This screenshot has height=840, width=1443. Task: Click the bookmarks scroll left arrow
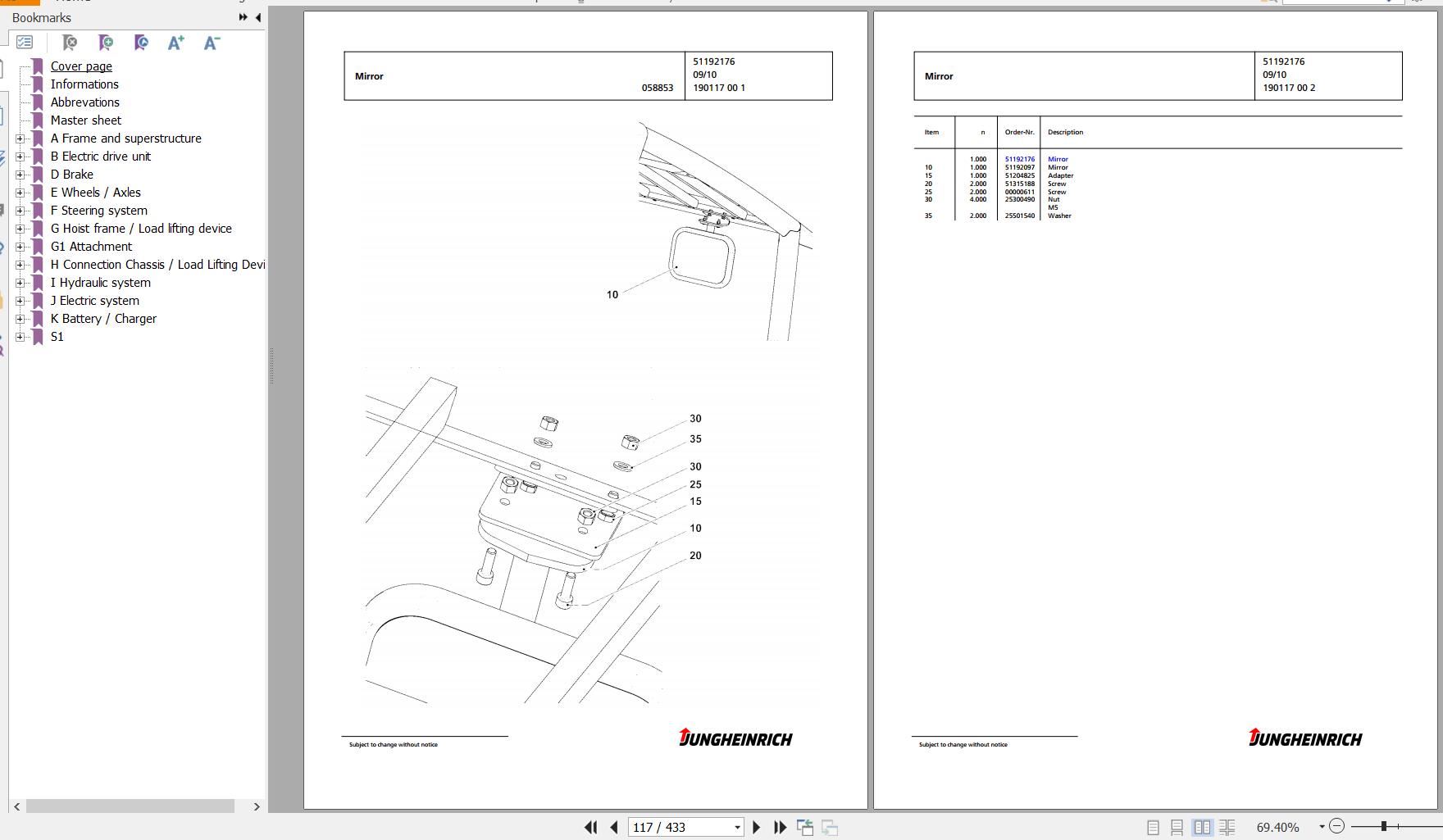17,806
